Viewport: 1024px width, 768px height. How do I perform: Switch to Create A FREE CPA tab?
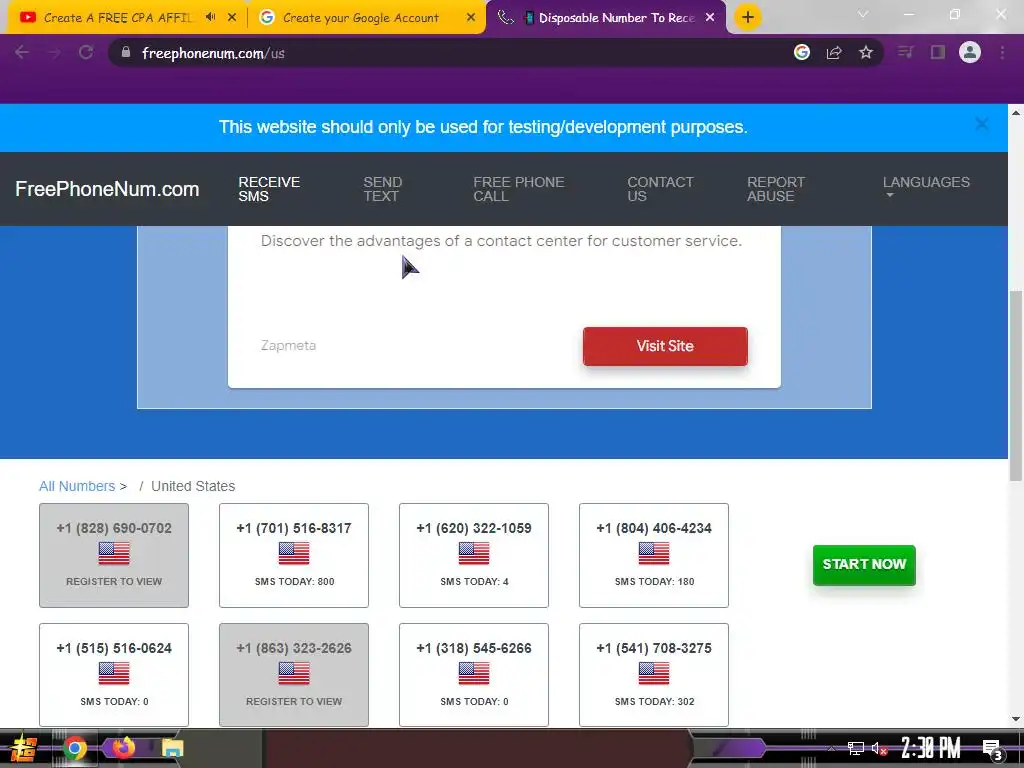[x=118, y=18]
